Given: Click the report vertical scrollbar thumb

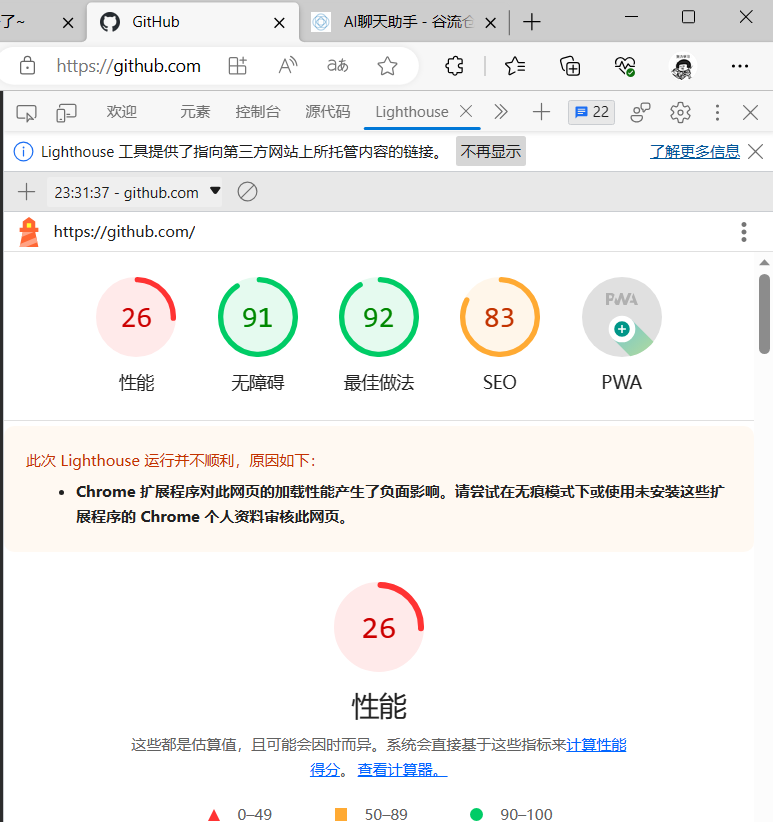Looking at the screenshot, I should pyautogui.click(x=765, y=313).
